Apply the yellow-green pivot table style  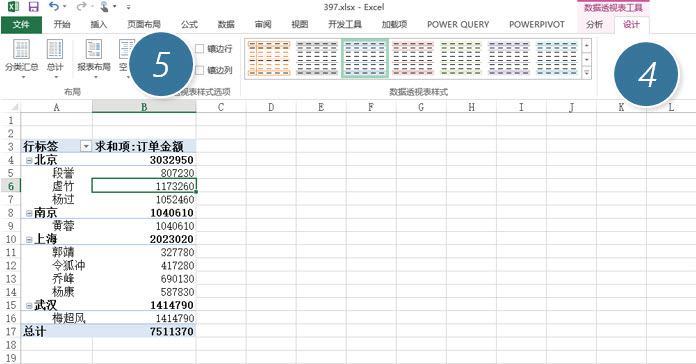pos(461,58)
